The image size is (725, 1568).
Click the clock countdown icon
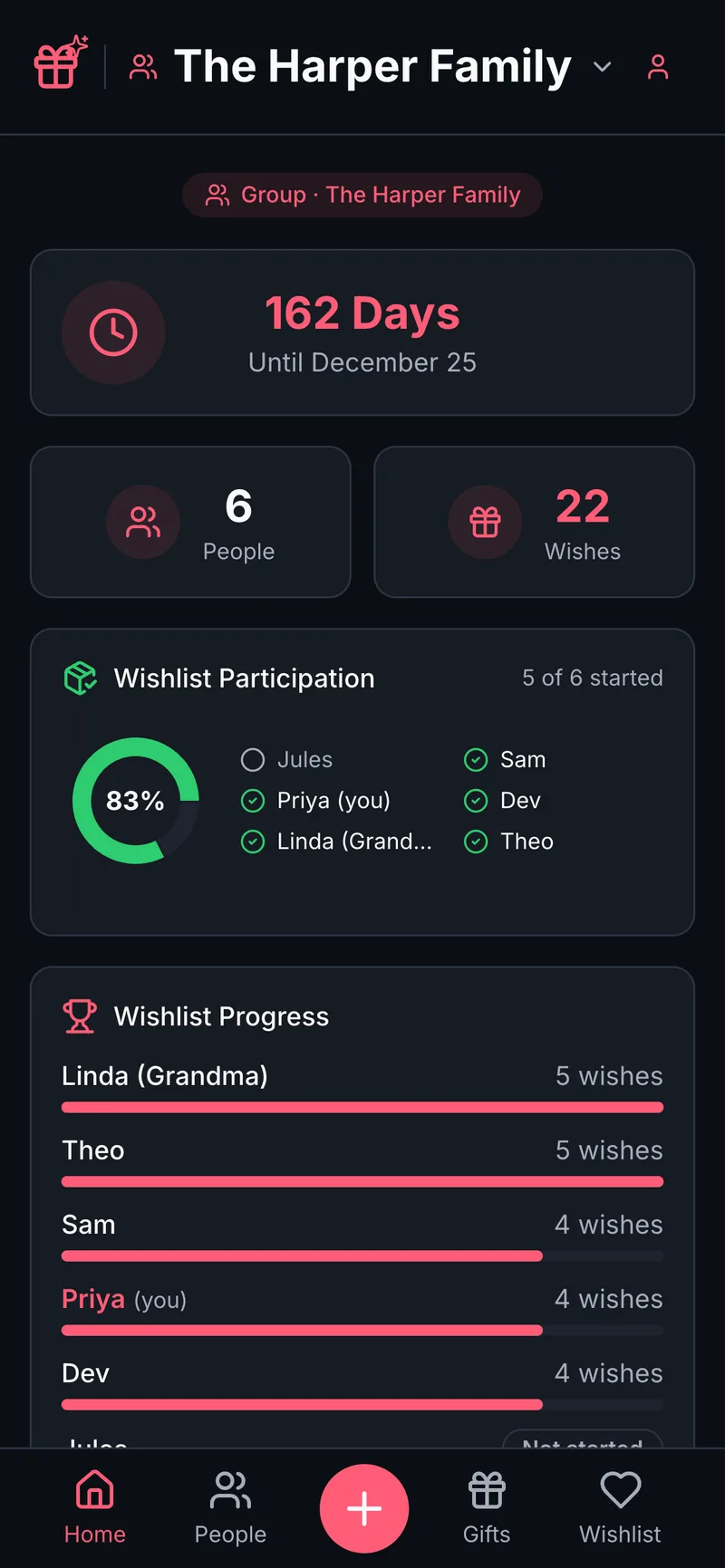coord(113,332)
